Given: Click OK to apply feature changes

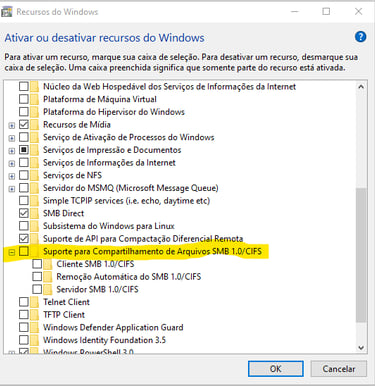Looking at the screenshot, I should [276, 369].
